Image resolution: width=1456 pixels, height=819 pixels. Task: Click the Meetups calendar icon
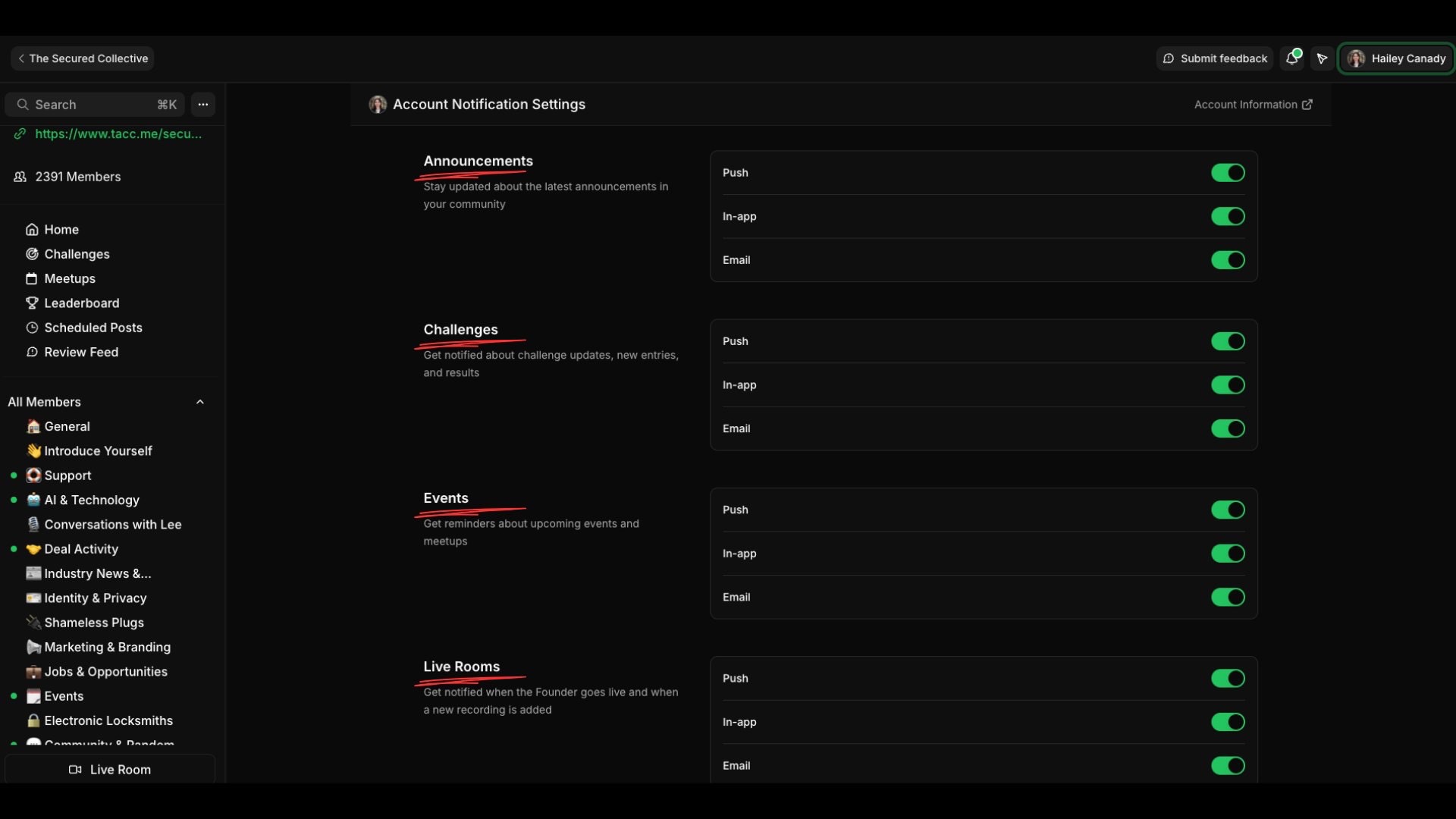[x=32, y=279]
